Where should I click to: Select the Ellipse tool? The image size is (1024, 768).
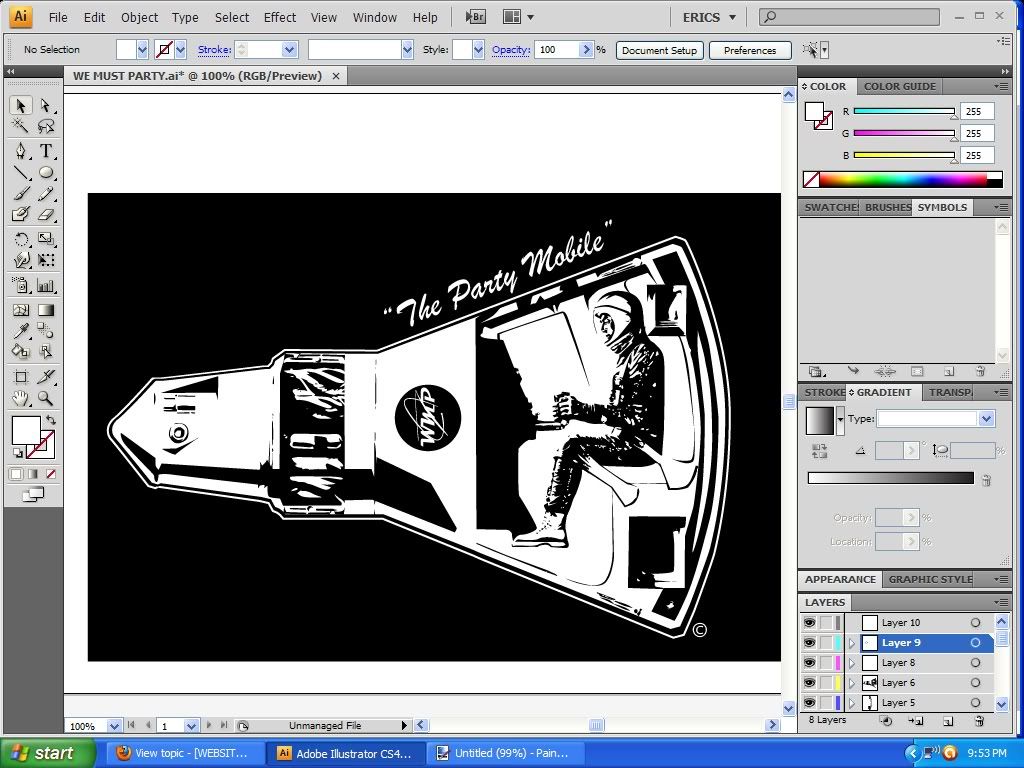coord(46,172)
